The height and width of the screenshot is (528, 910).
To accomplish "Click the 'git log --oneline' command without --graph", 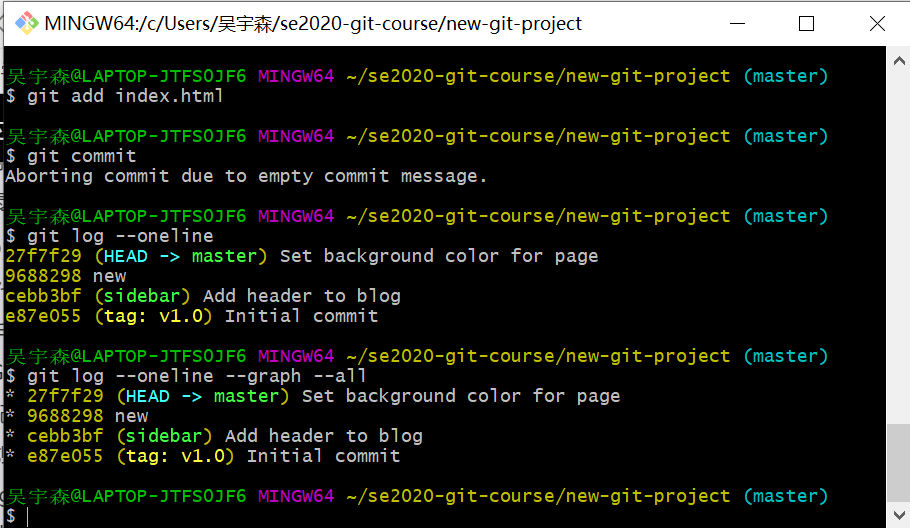I will (110, 236).
